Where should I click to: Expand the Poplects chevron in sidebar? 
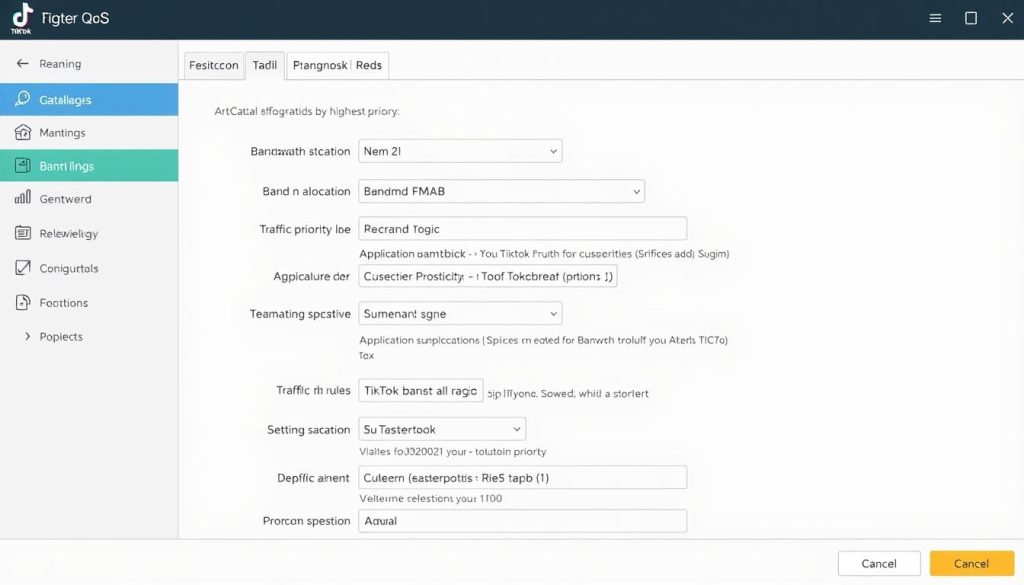point(27,336)
